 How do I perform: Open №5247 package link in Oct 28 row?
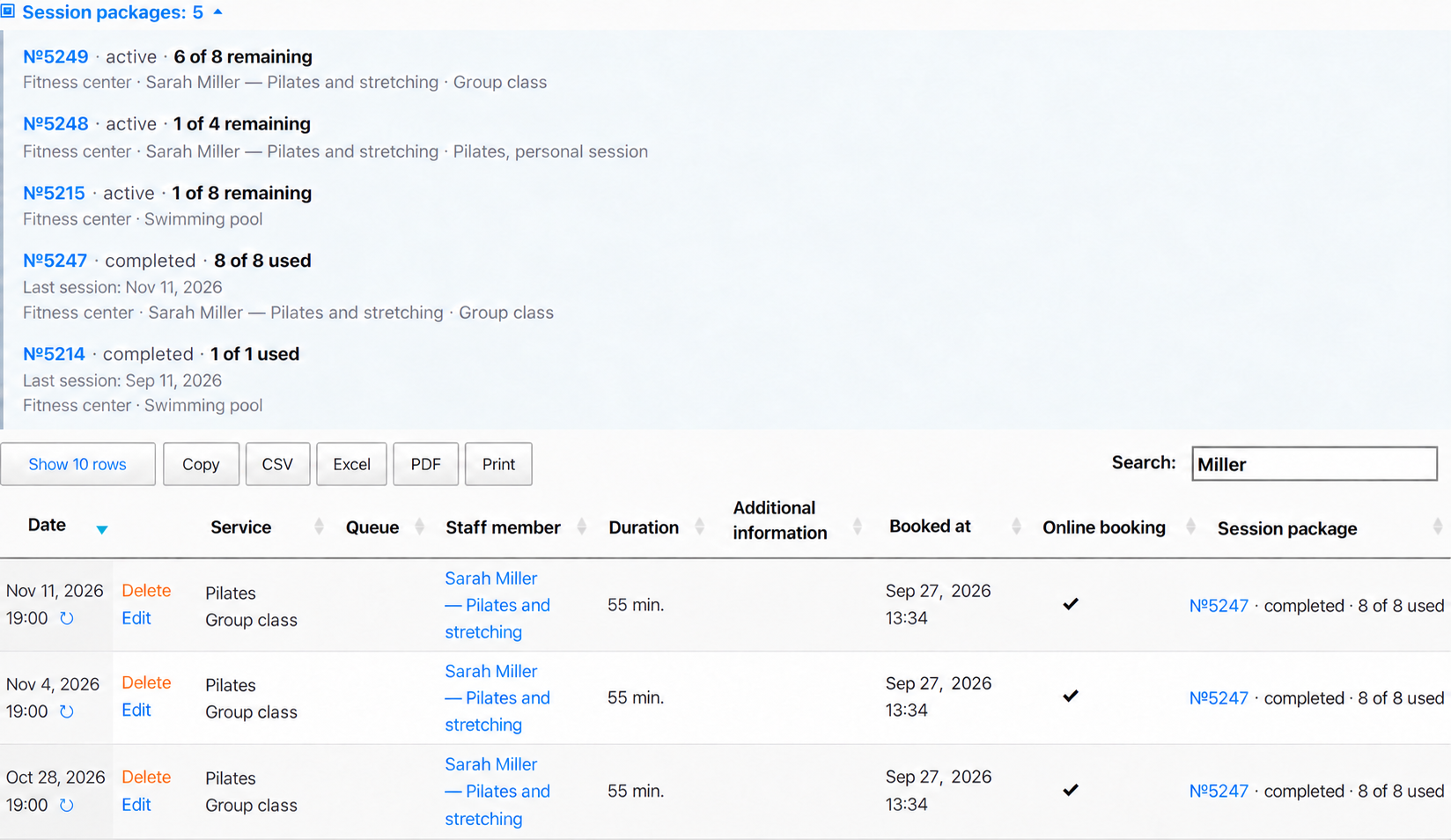click(1219, 791)
